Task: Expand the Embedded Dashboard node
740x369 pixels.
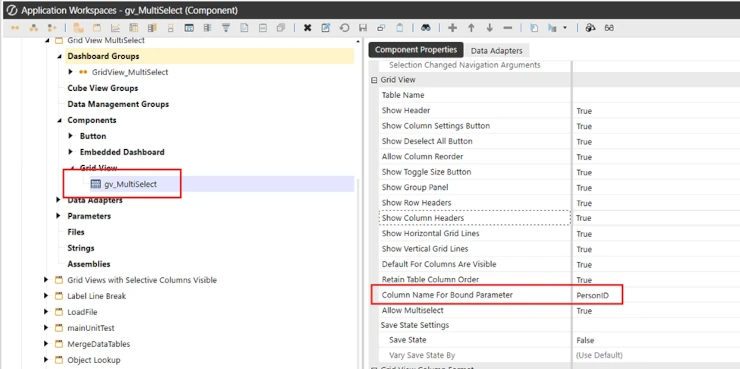Action: coord(71,152)
